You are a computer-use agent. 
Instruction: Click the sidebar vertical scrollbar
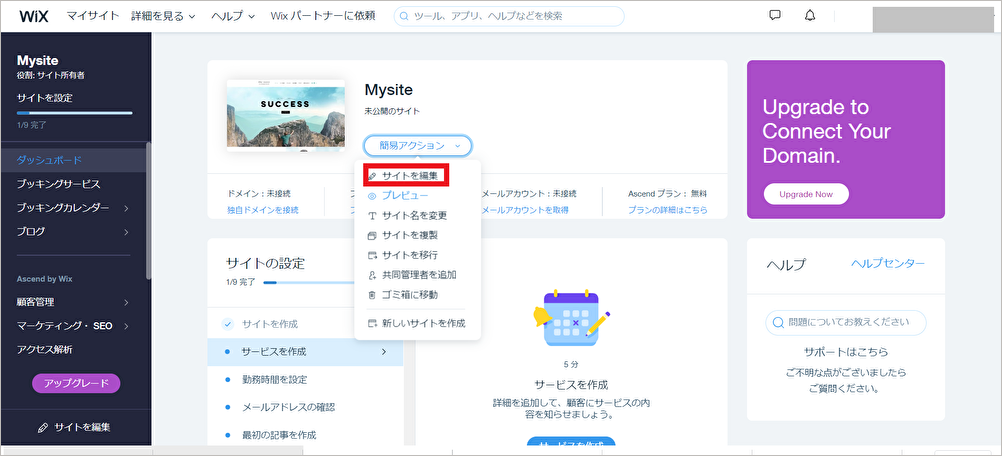(148, 211)
